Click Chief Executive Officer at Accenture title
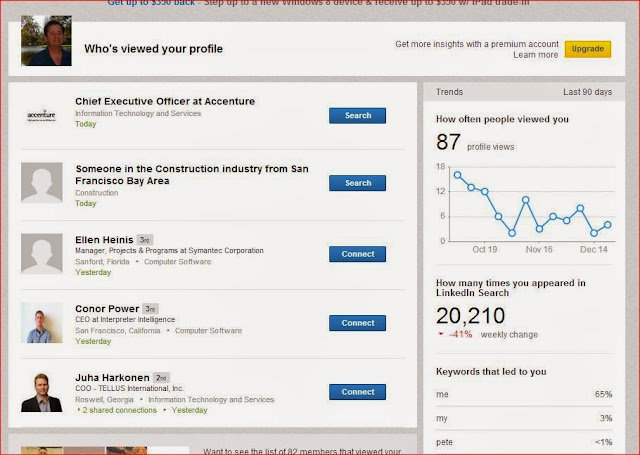Screen dimensions: 640x455 [165, 101]
